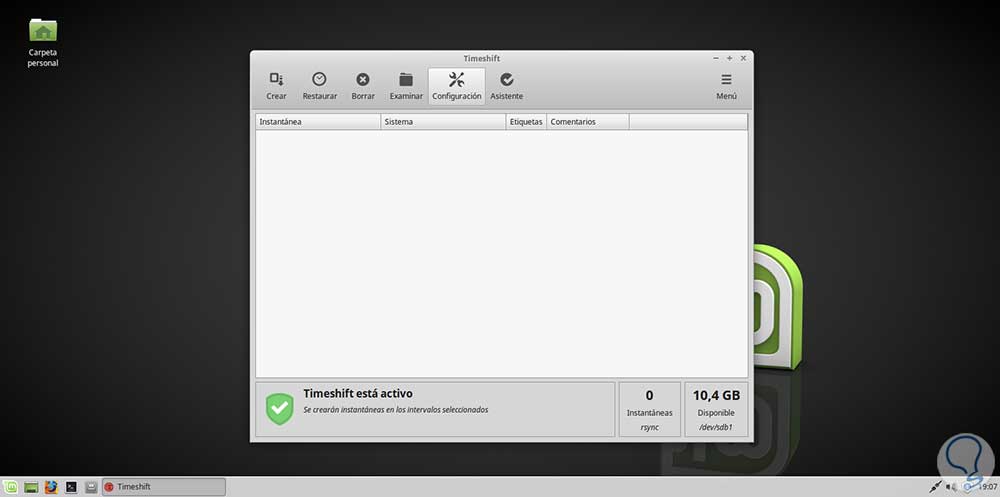The image size is (1000, 497).
Task: Minimize the Timeshift window
Action: point(716,58)
